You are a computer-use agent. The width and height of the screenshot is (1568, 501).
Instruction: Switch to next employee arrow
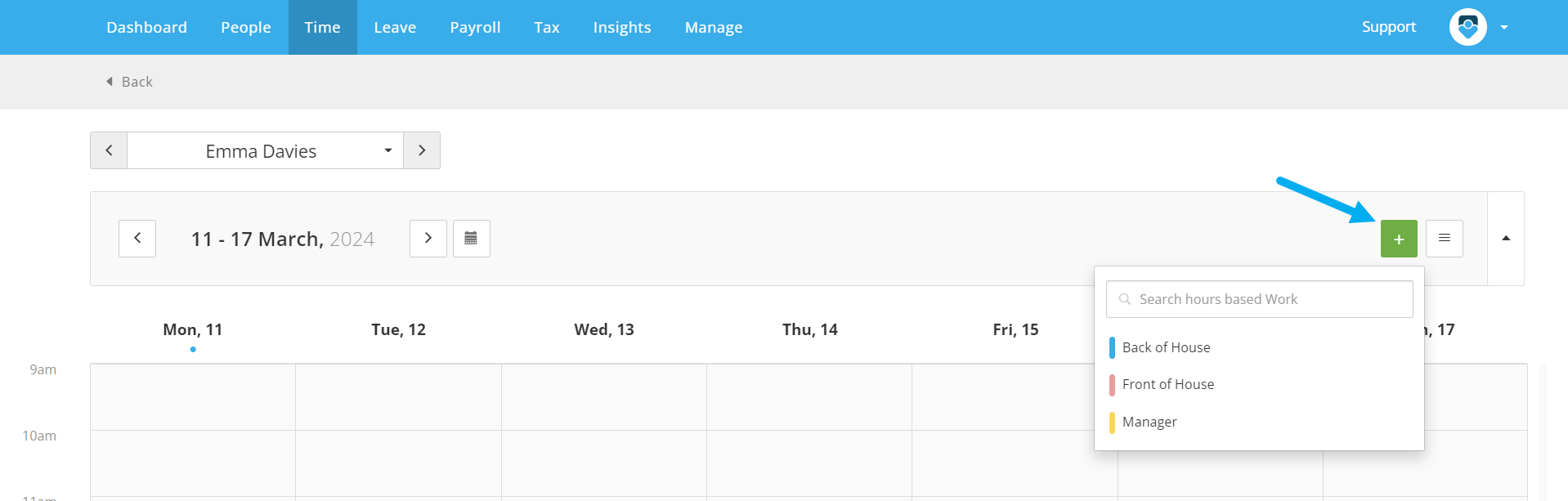tap(422, 150)
